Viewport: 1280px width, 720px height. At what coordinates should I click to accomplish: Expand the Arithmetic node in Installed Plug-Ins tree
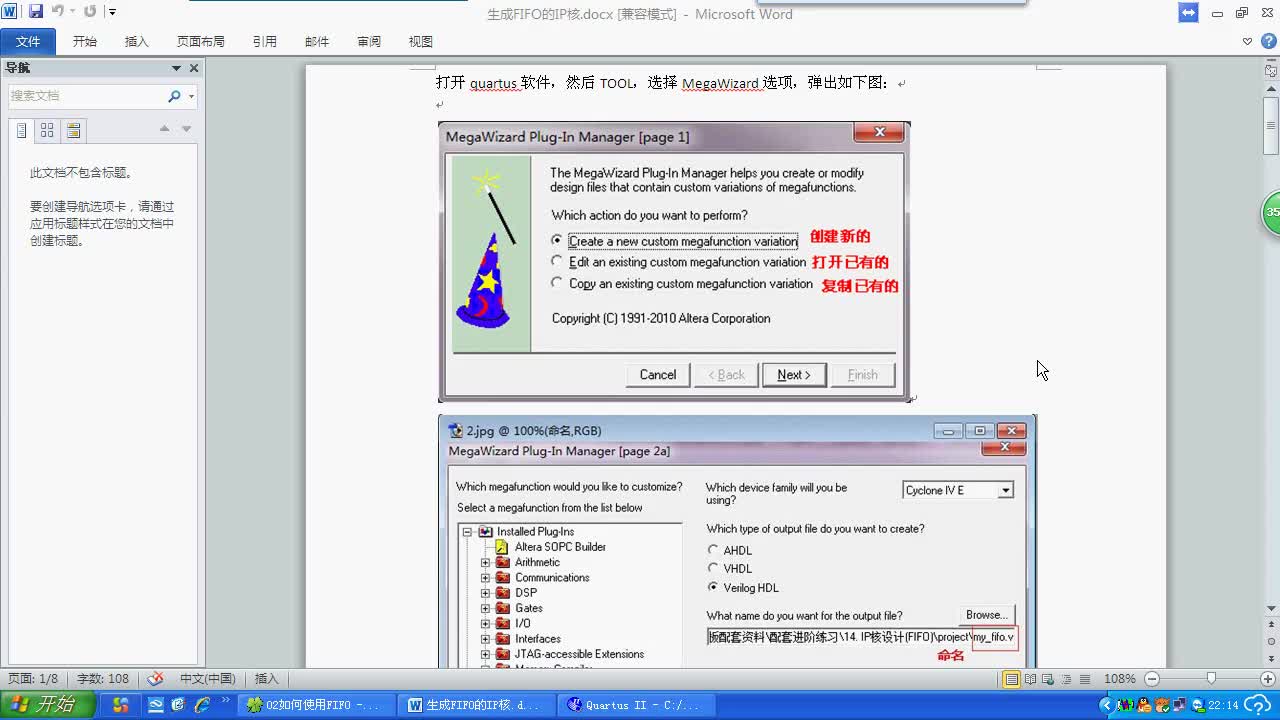[486, 562]
